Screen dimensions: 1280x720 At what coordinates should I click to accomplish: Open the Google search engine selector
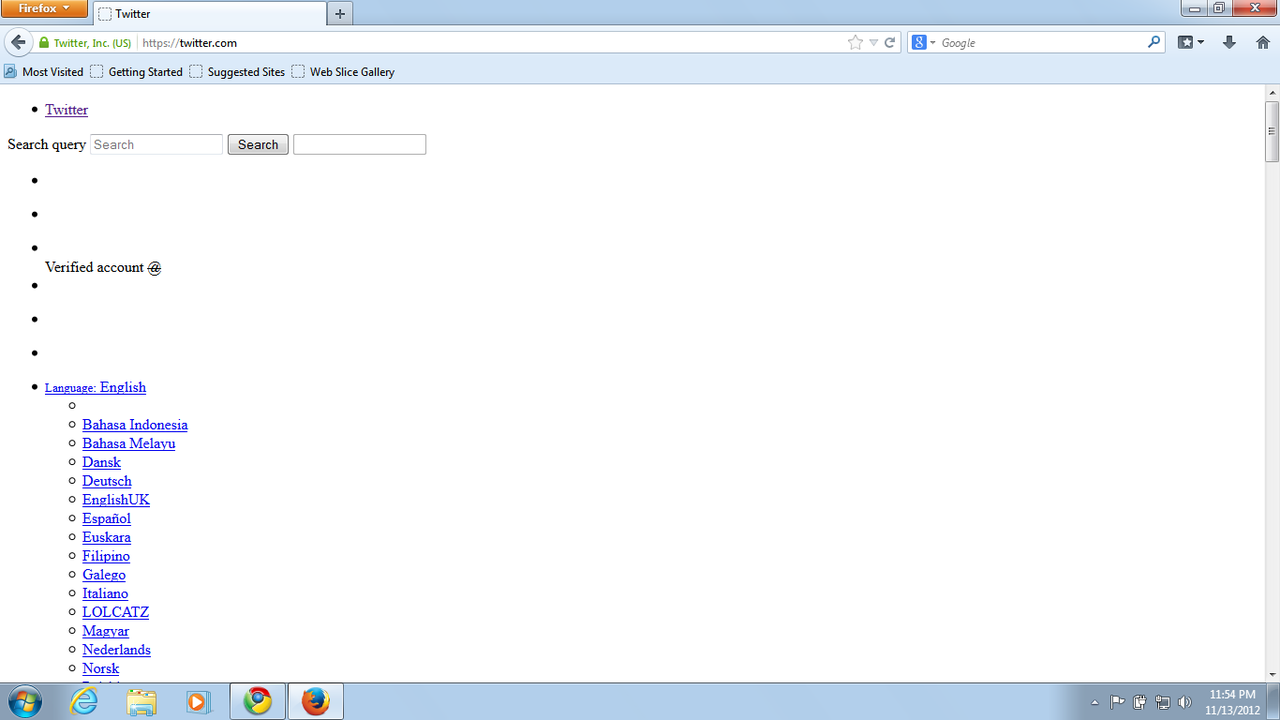(x=924, y=43)
